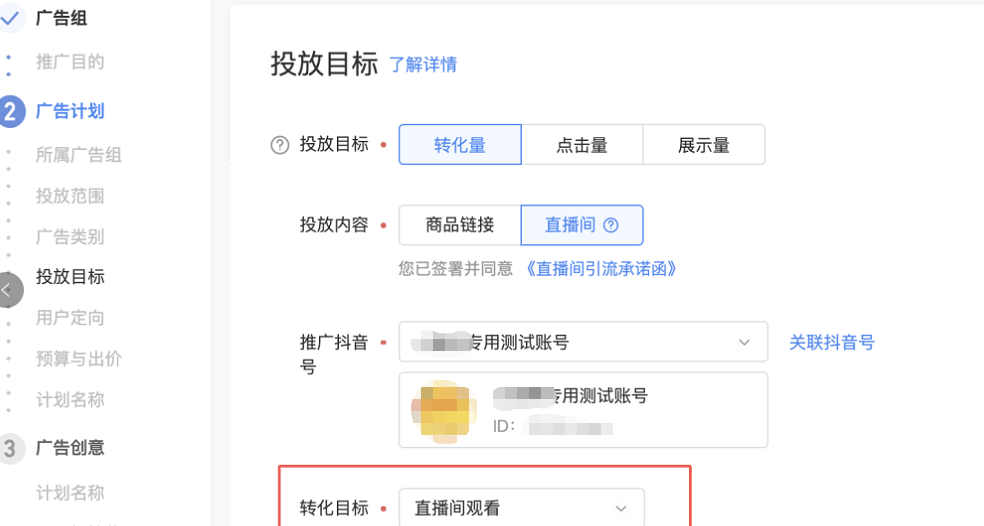
Task: Click the pixelated account avatar thumbnail
Action: click(444, 409)
